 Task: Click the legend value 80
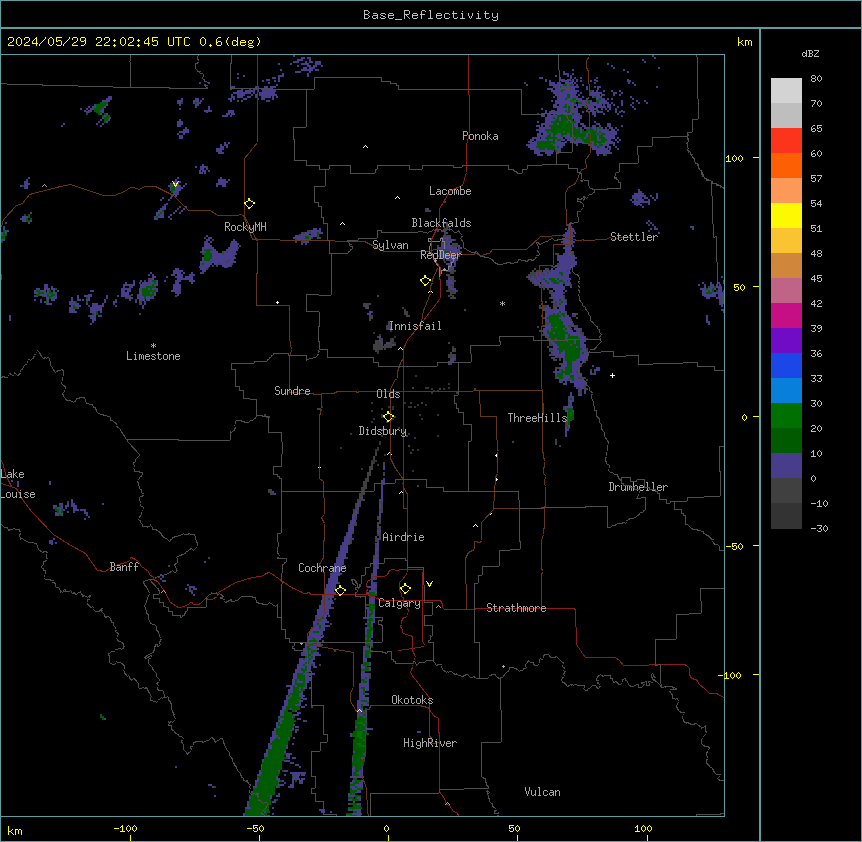[x=816, y=79]
